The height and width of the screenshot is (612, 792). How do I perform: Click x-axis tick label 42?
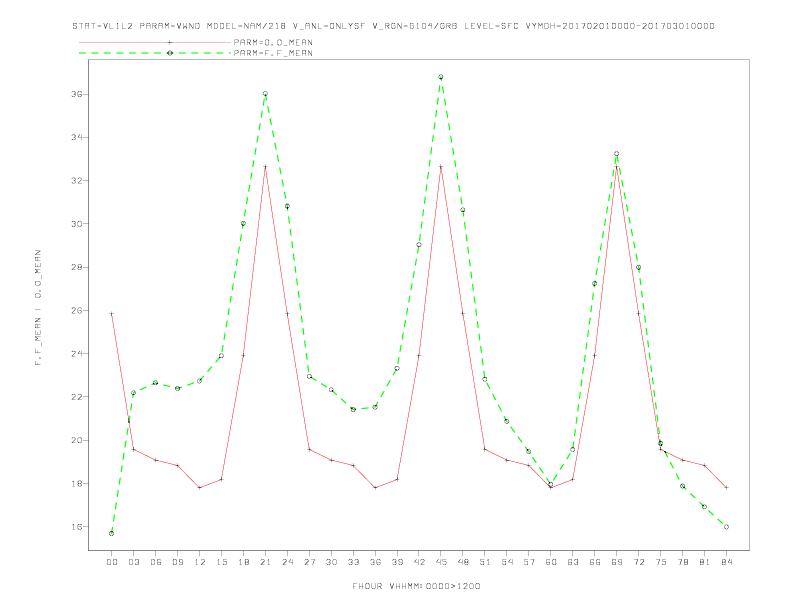tap(419, 562)
